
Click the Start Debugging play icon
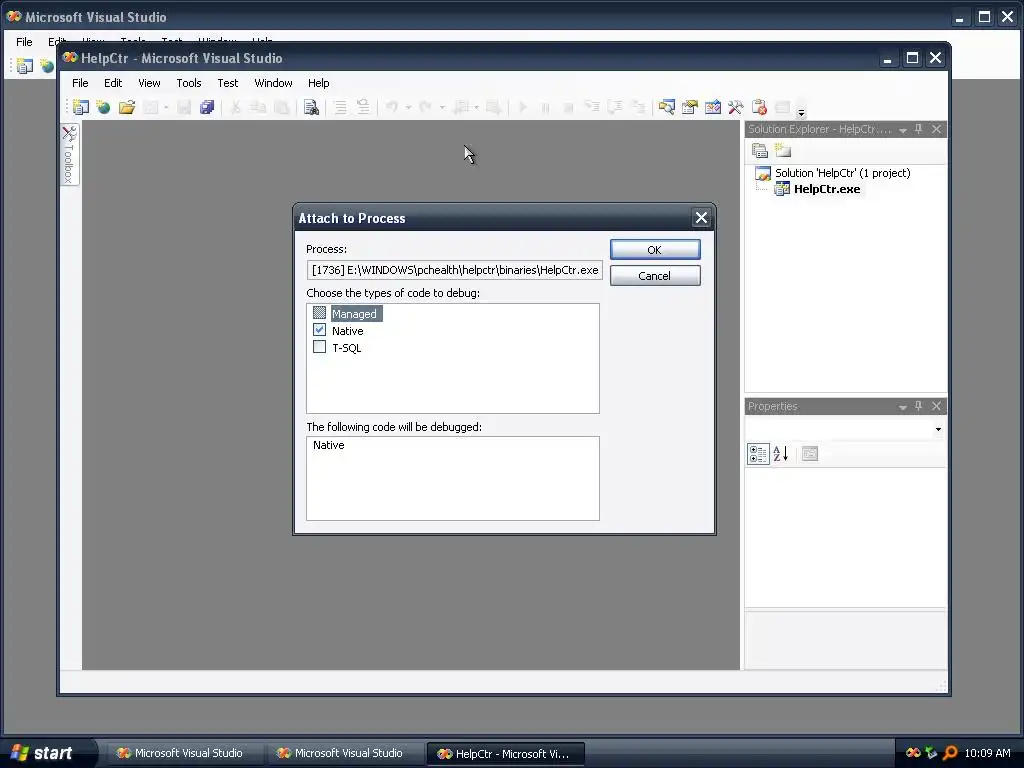[x=522, y=107]
